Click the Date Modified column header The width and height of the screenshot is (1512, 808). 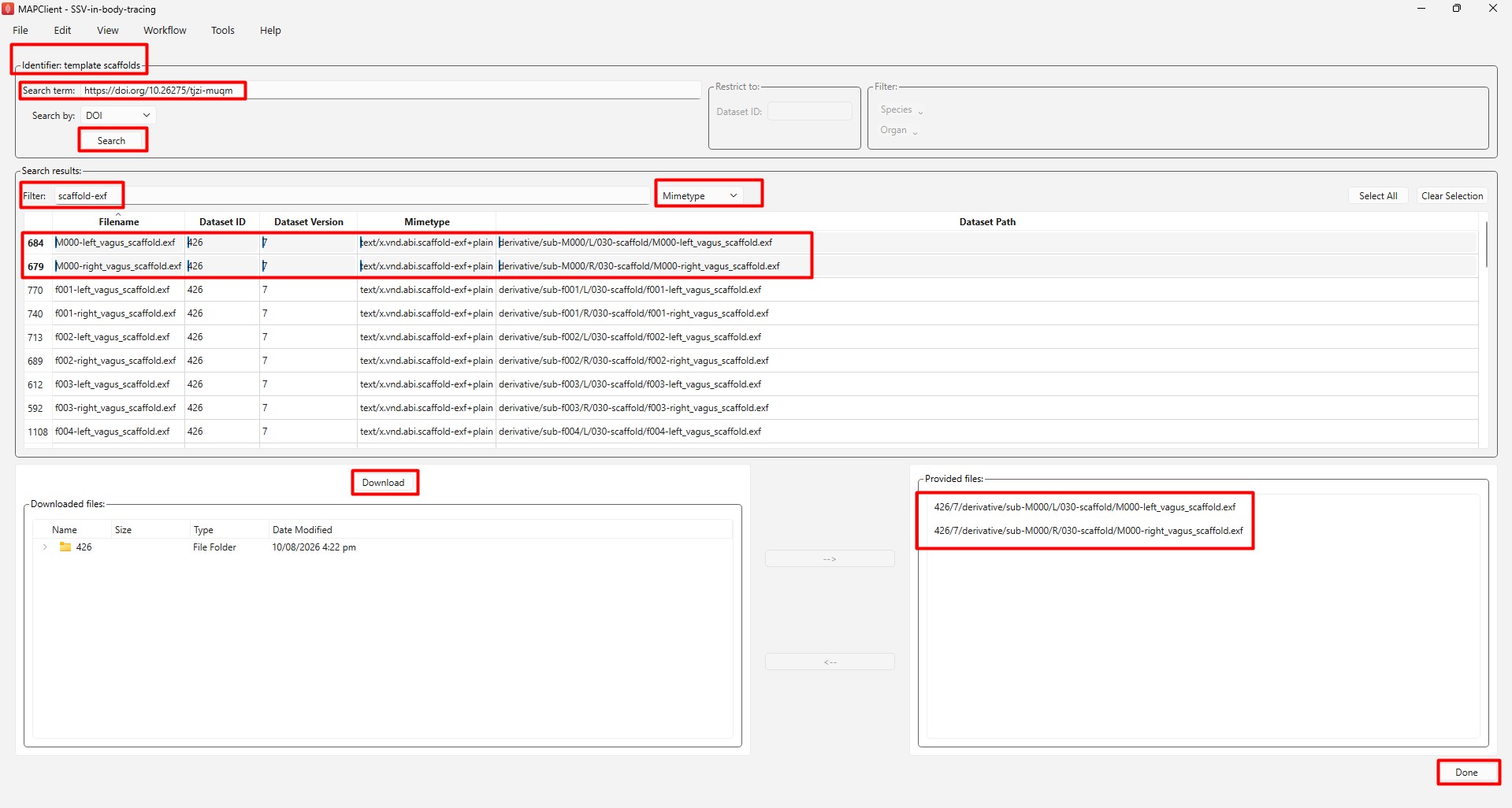point(303,529)
